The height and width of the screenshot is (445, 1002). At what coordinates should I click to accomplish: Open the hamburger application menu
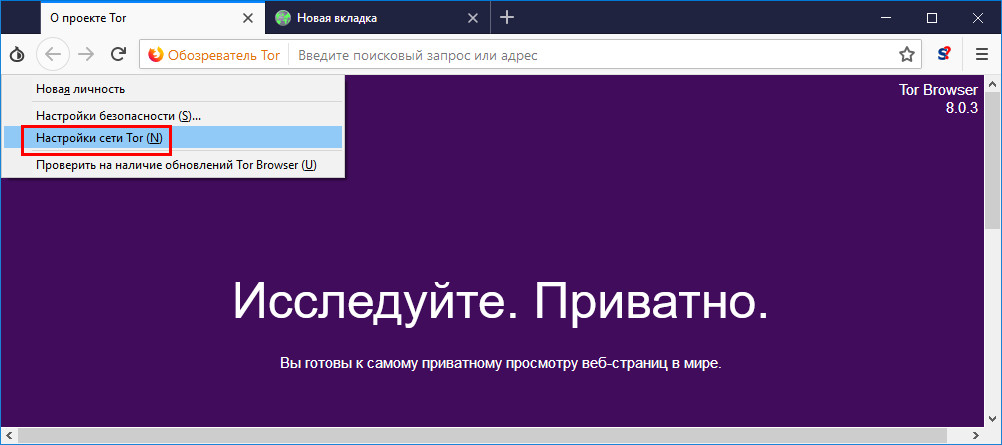point(982,55)
